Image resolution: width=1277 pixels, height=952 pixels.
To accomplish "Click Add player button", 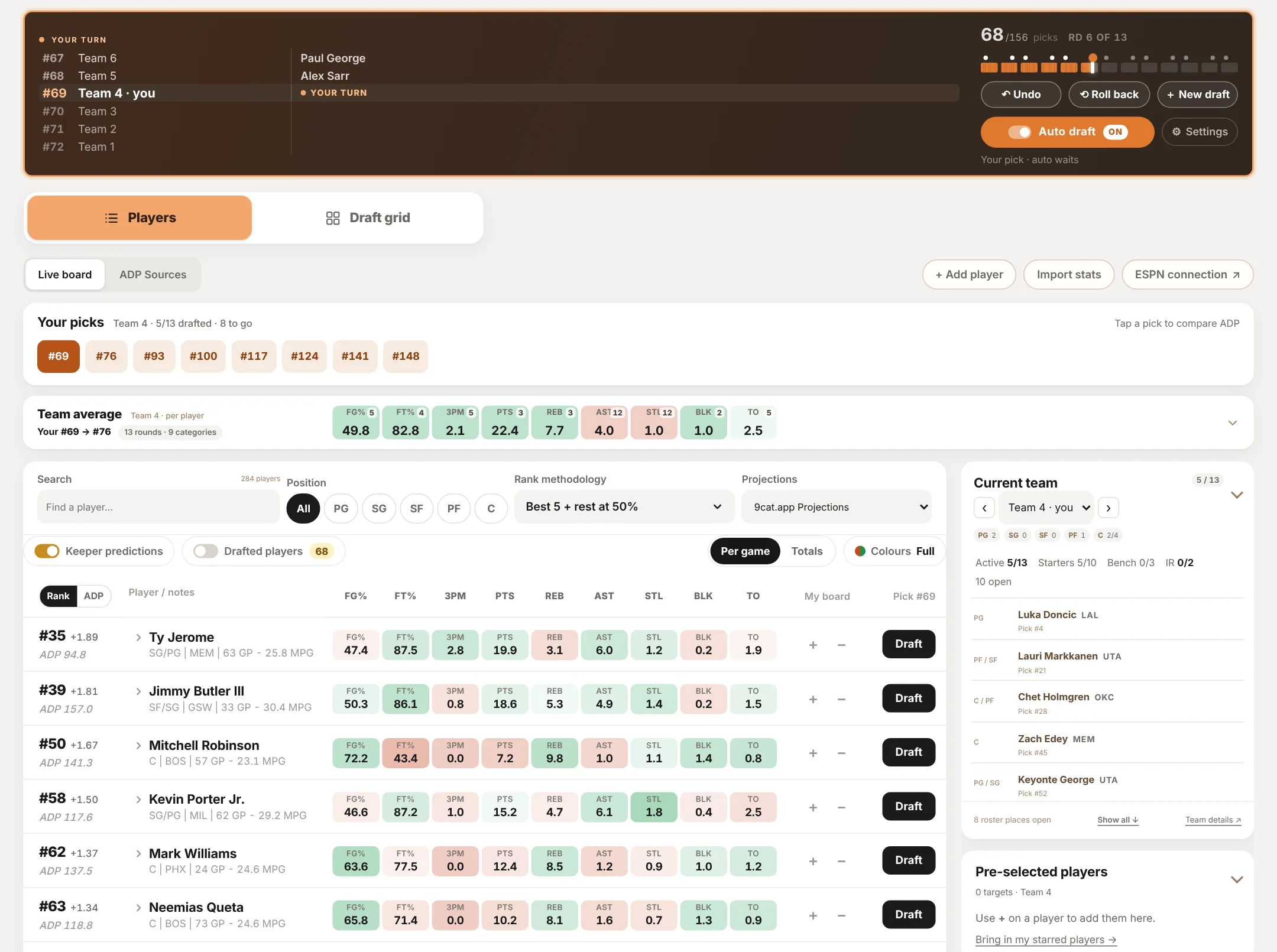I will point(969,275).
